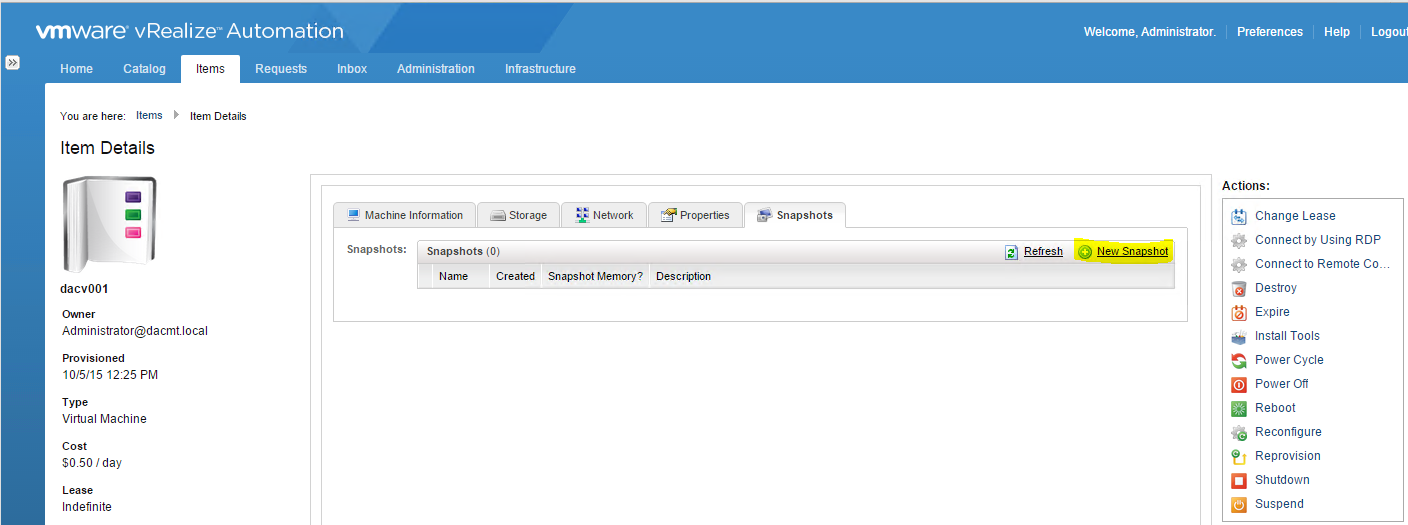
Task: Click the green Reboot icon
Action: click(1238, 408)
